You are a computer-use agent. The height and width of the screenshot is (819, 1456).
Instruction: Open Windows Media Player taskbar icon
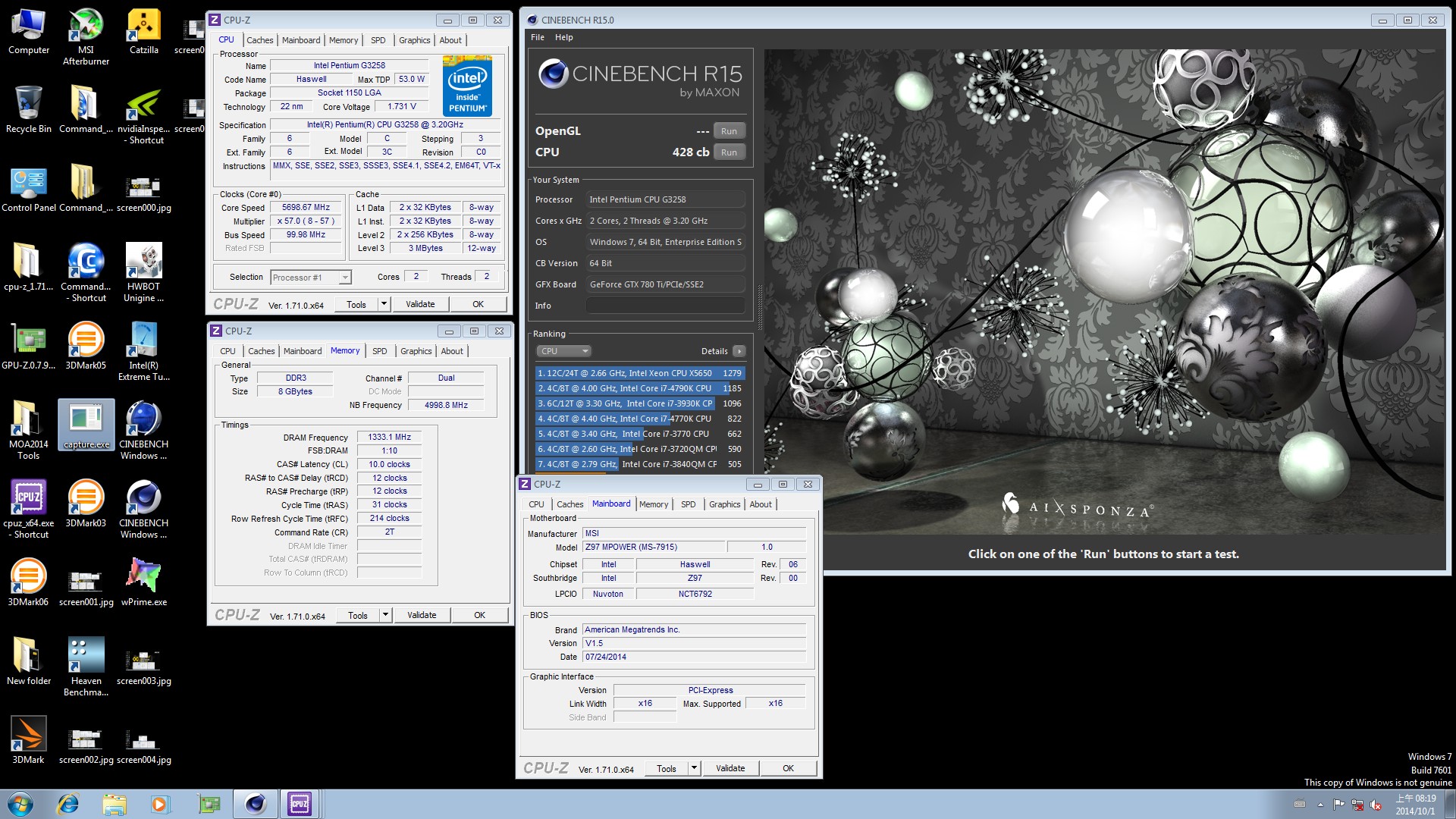160,804
